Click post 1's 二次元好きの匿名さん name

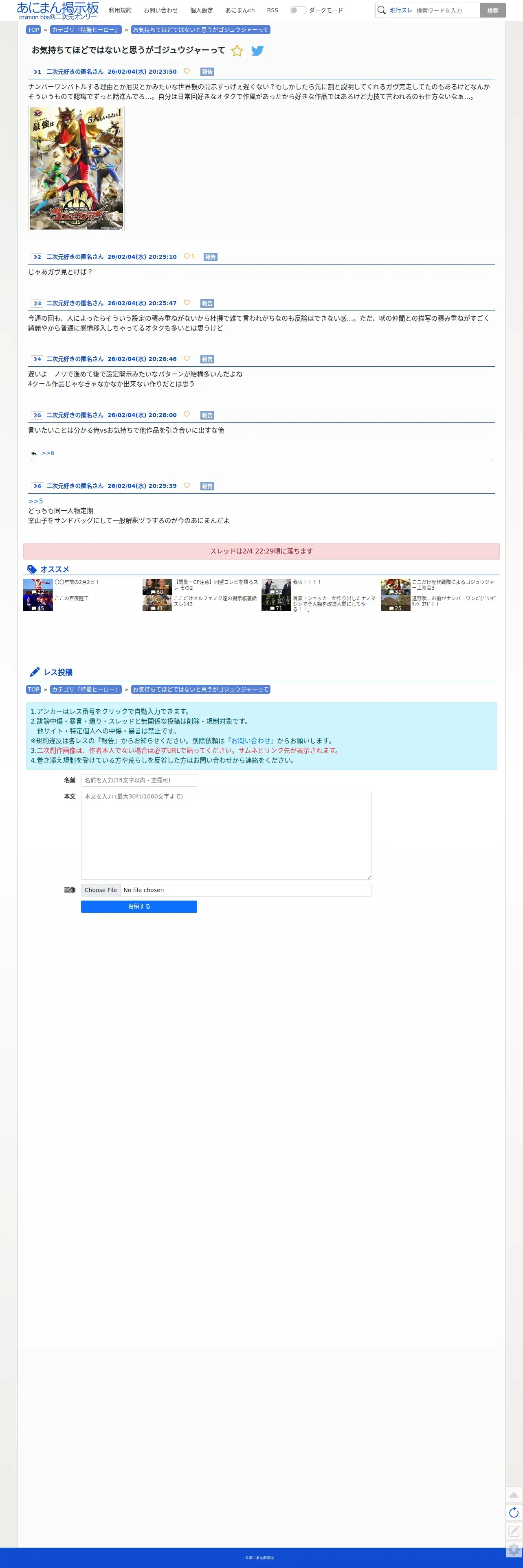pyautogui.click(x=75, y=72)
